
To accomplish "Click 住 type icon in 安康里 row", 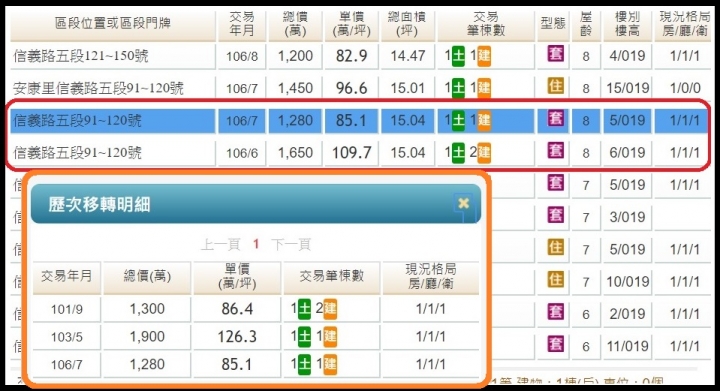I will tap(556, 86).
